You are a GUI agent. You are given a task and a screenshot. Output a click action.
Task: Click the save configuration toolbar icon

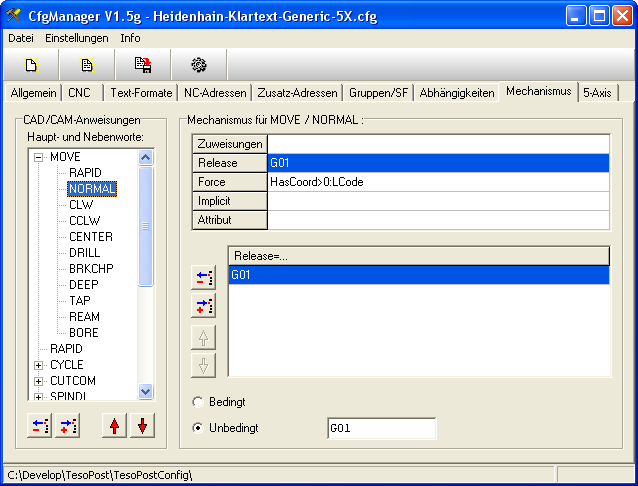coord(143,65)
